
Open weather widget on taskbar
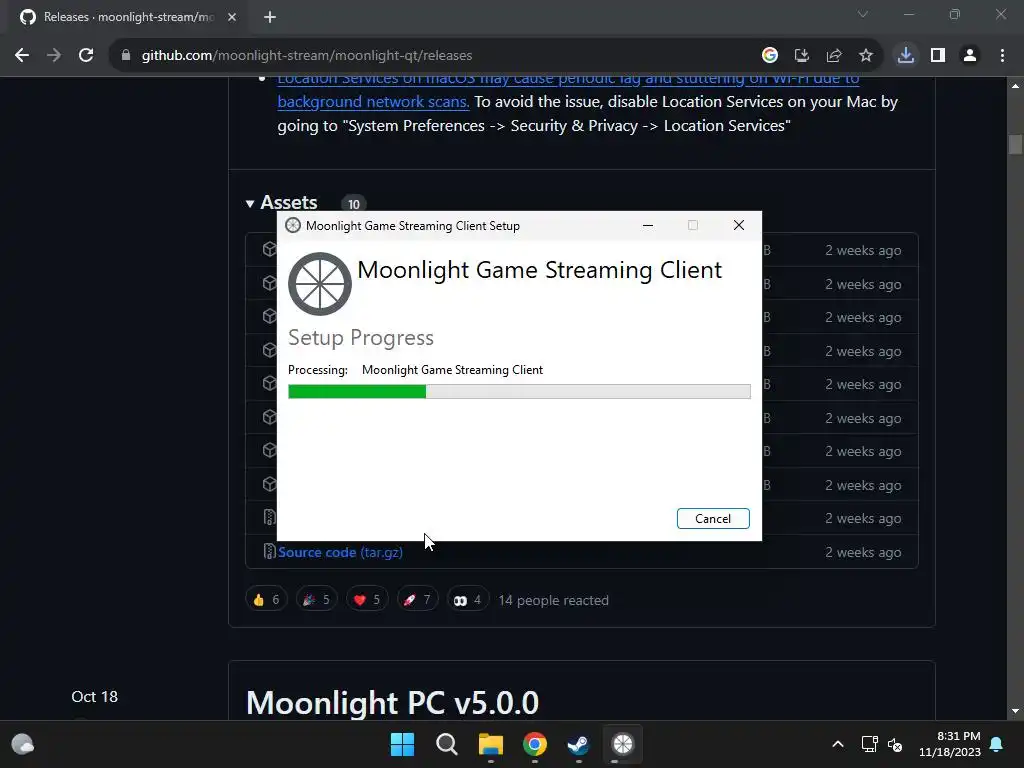coord(23,744)
